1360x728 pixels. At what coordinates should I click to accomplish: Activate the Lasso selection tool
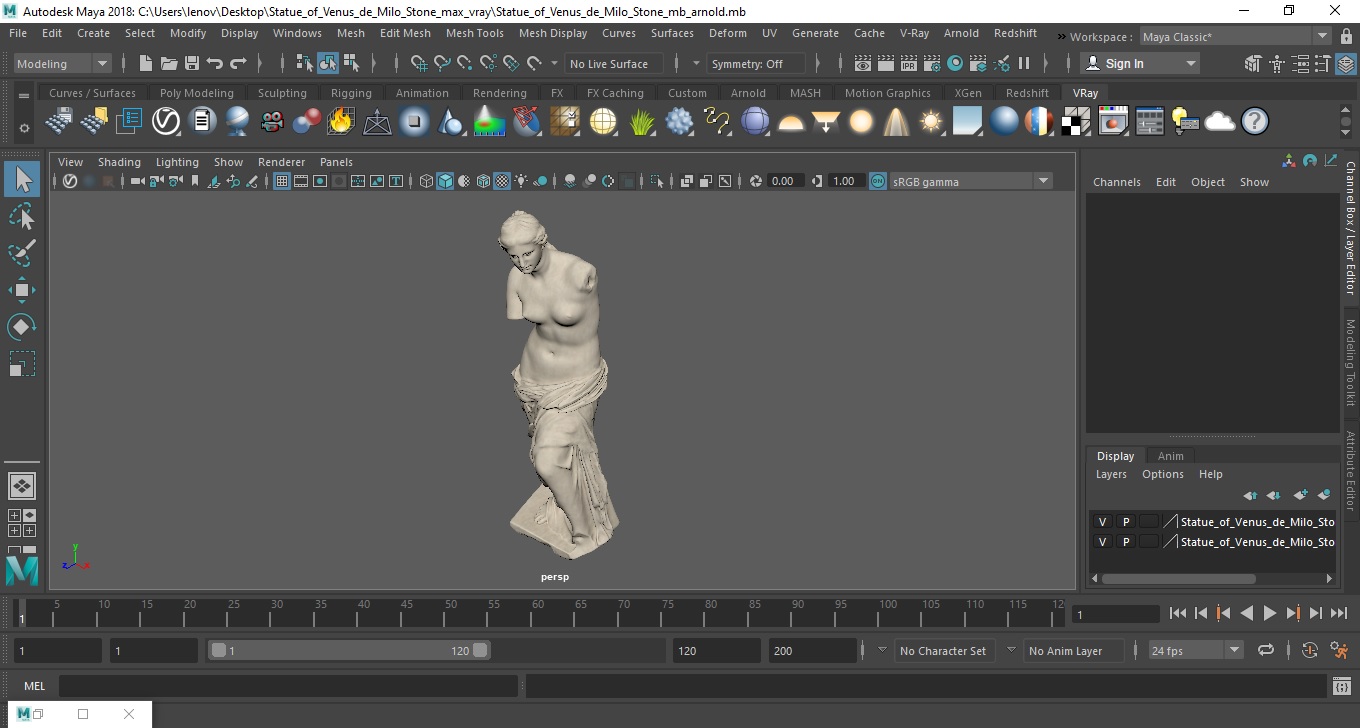[x=22, y=216]
